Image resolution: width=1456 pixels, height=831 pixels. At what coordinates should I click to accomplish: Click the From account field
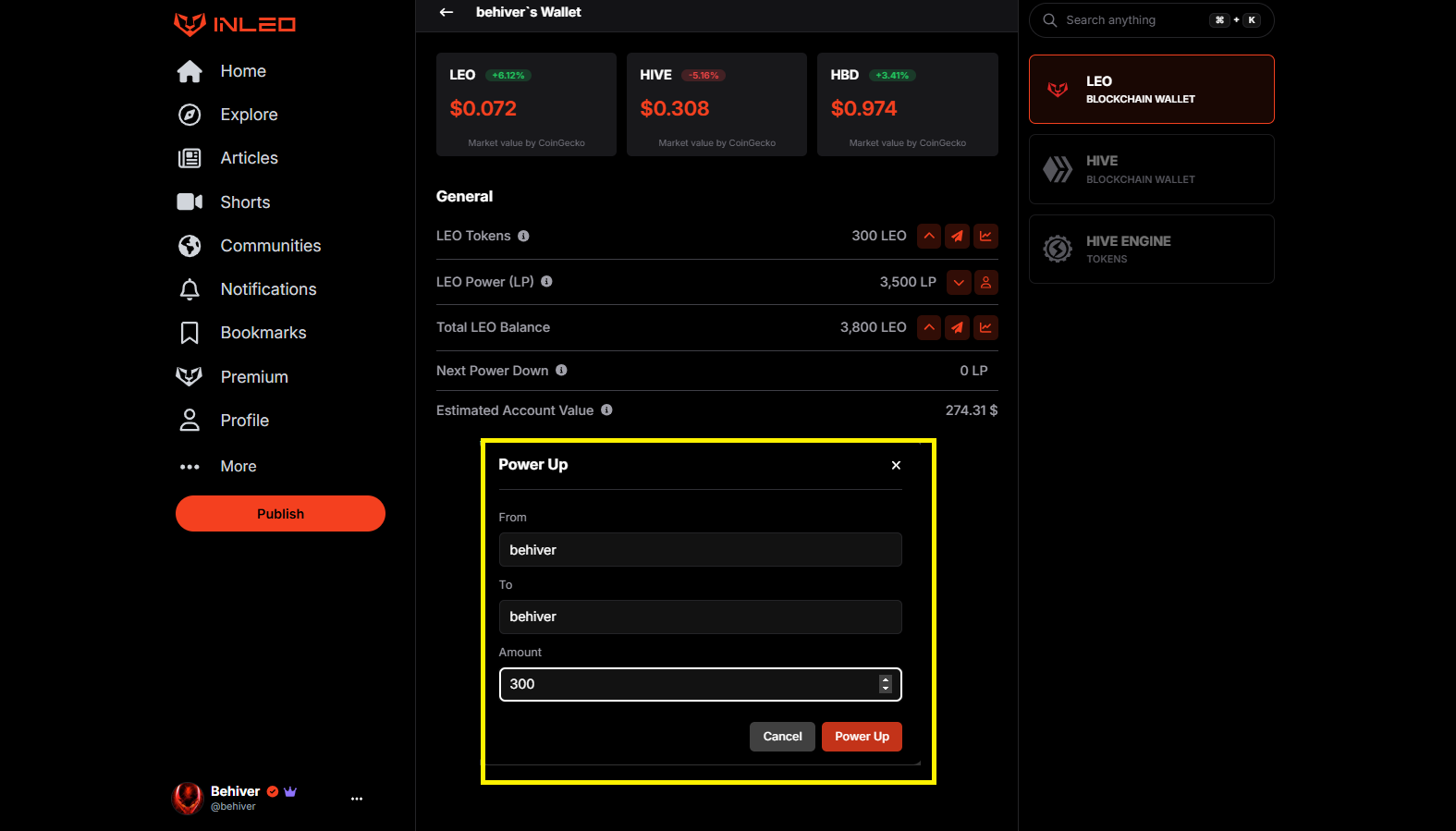pos(700,550)
